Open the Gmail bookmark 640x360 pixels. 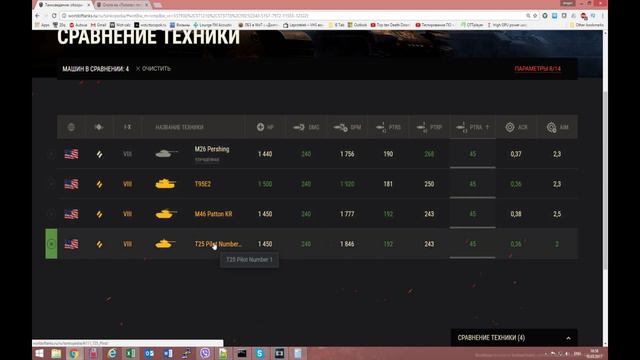tap(98, 25)
